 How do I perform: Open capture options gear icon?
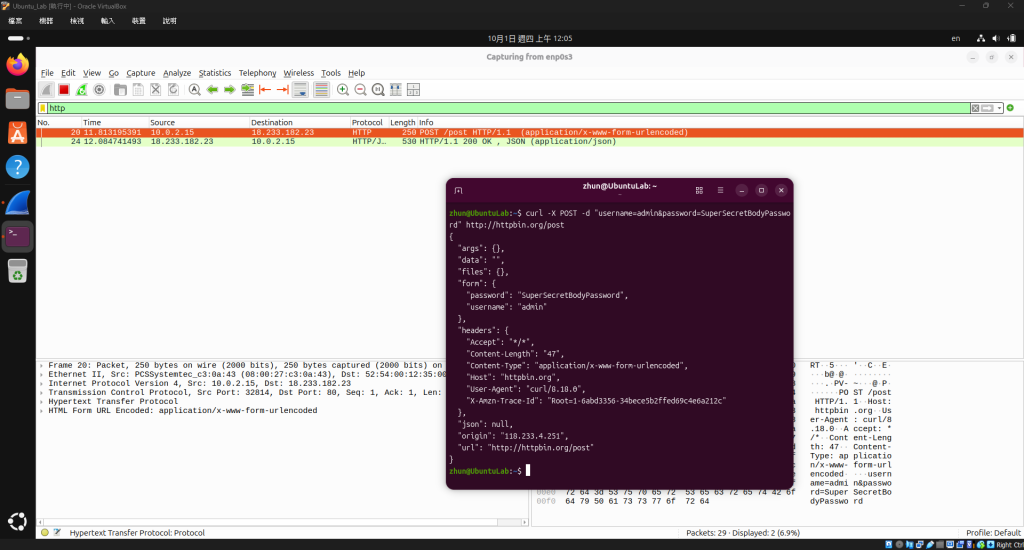click(x=99, y=89)
